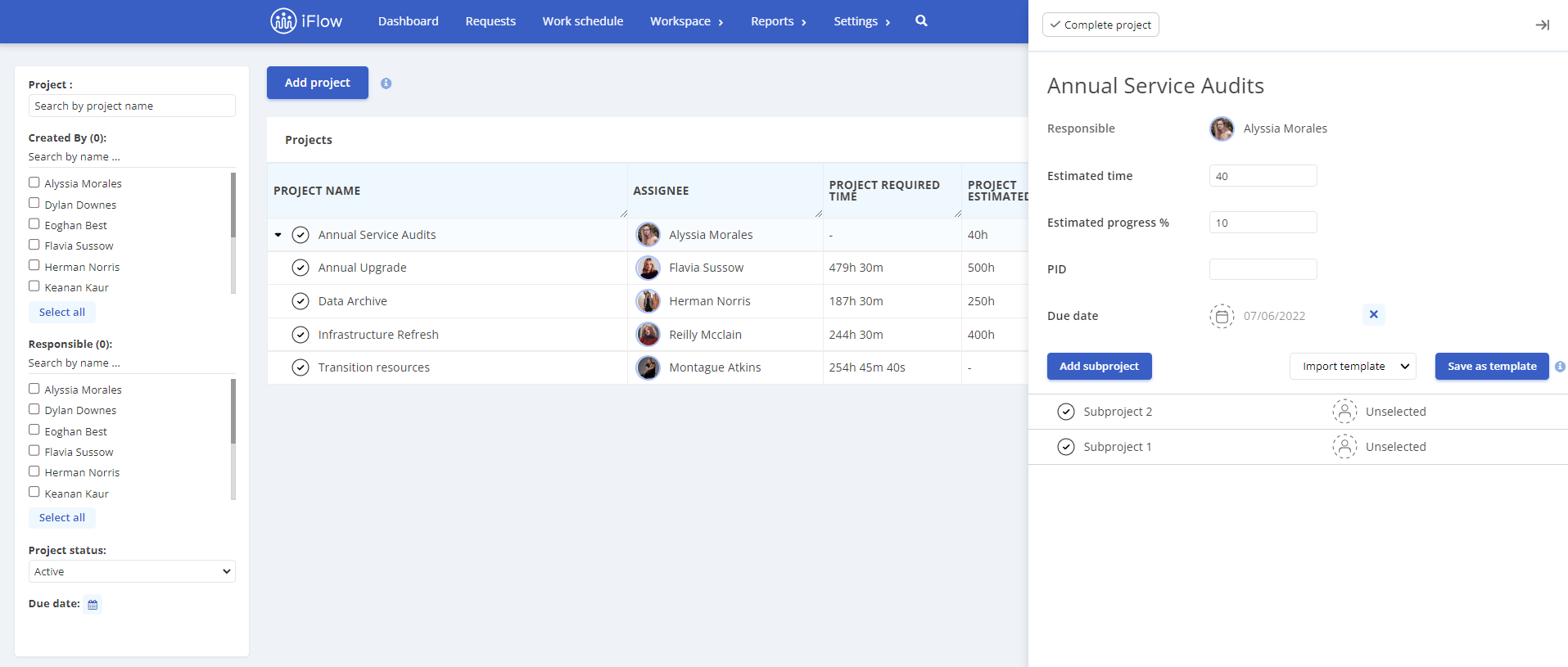
Task: Open Work schedule page
Action: [583, 21]
